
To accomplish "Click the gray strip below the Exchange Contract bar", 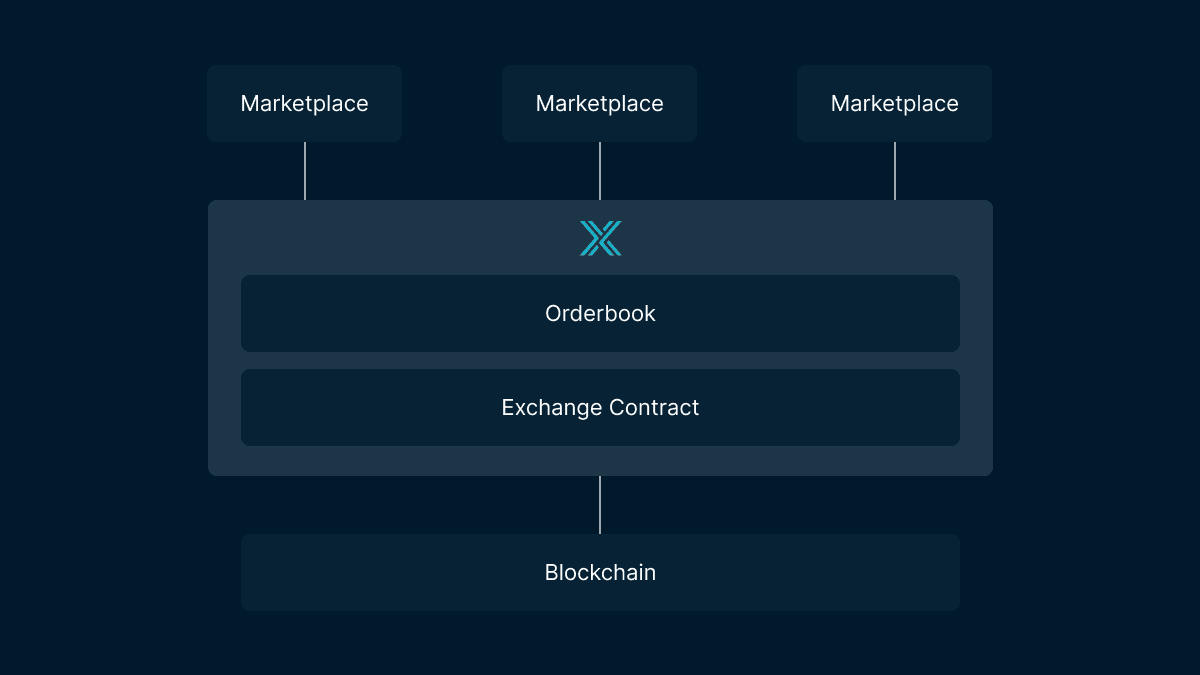I will (600, 461).
